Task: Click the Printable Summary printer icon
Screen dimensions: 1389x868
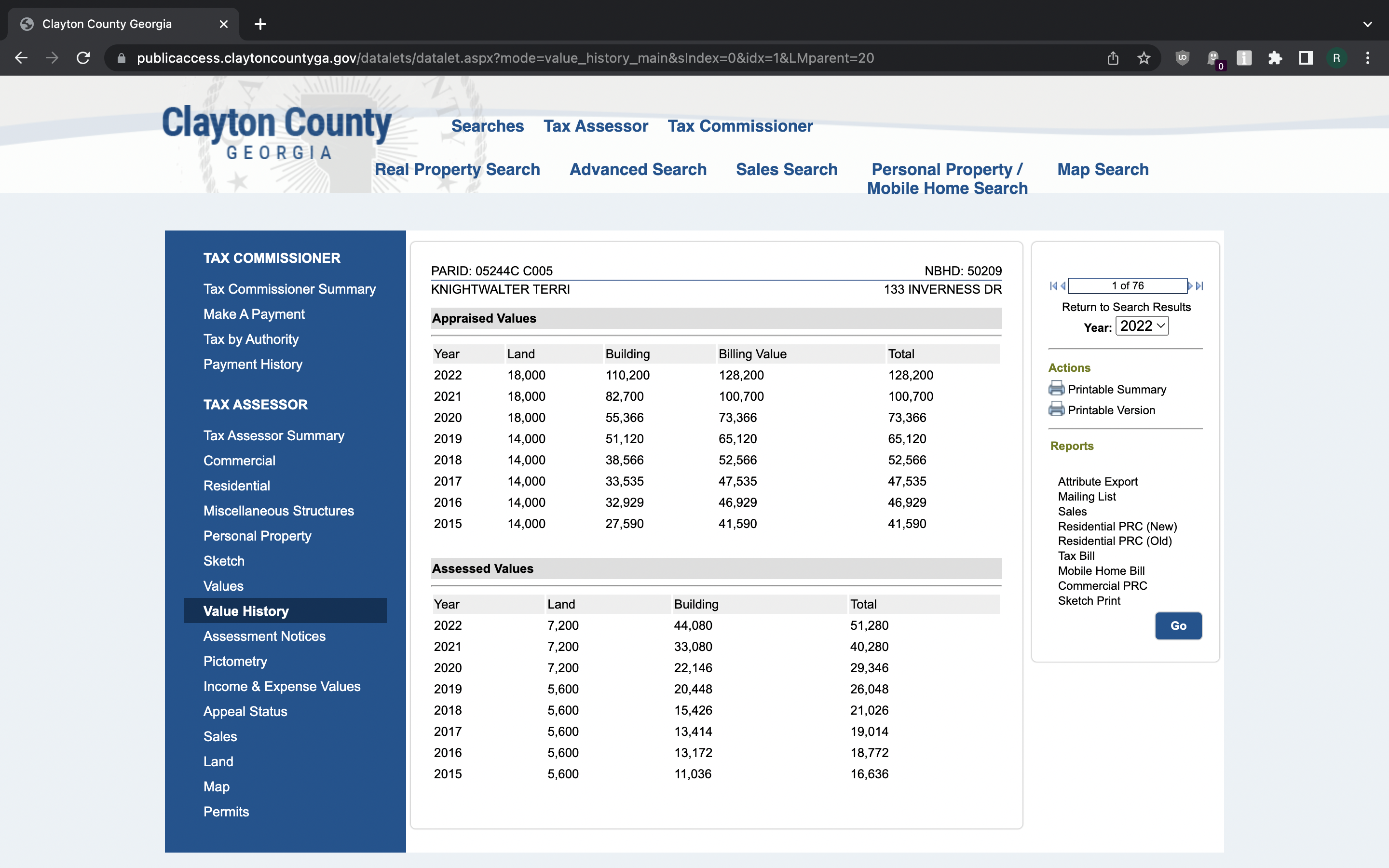Action: (x=1056, y=389)
